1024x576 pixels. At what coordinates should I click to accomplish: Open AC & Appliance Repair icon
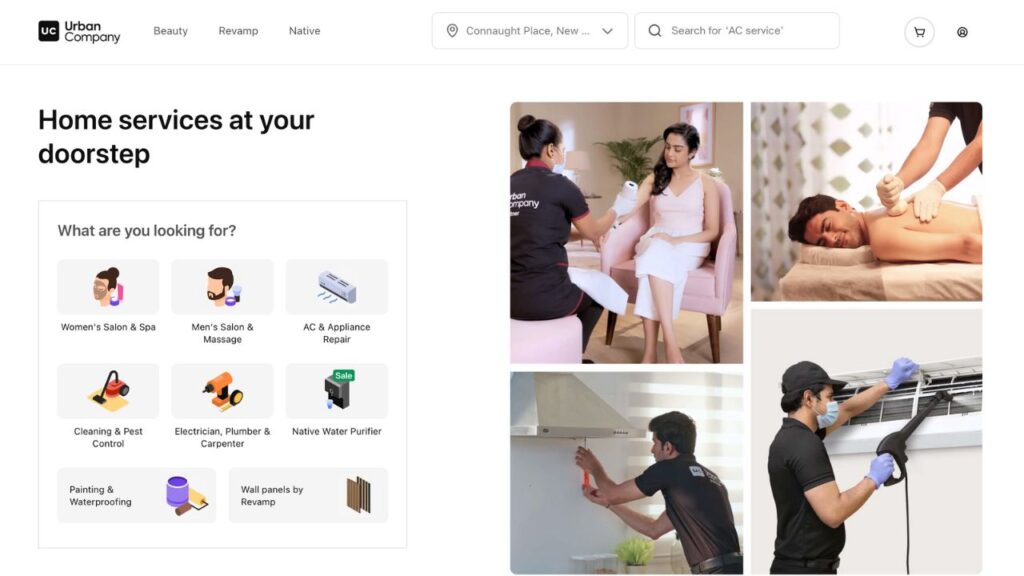tap(336, 287)
